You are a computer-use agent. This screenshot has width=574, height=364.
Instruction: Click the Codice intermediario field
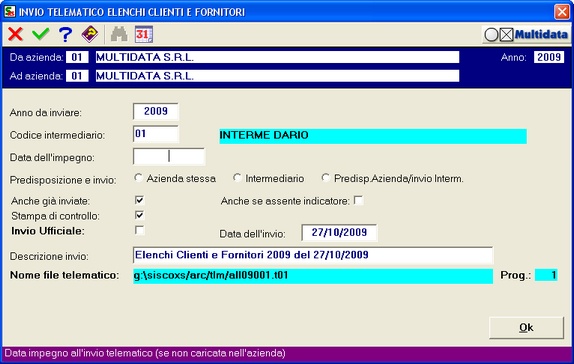(x=156, y=134)
